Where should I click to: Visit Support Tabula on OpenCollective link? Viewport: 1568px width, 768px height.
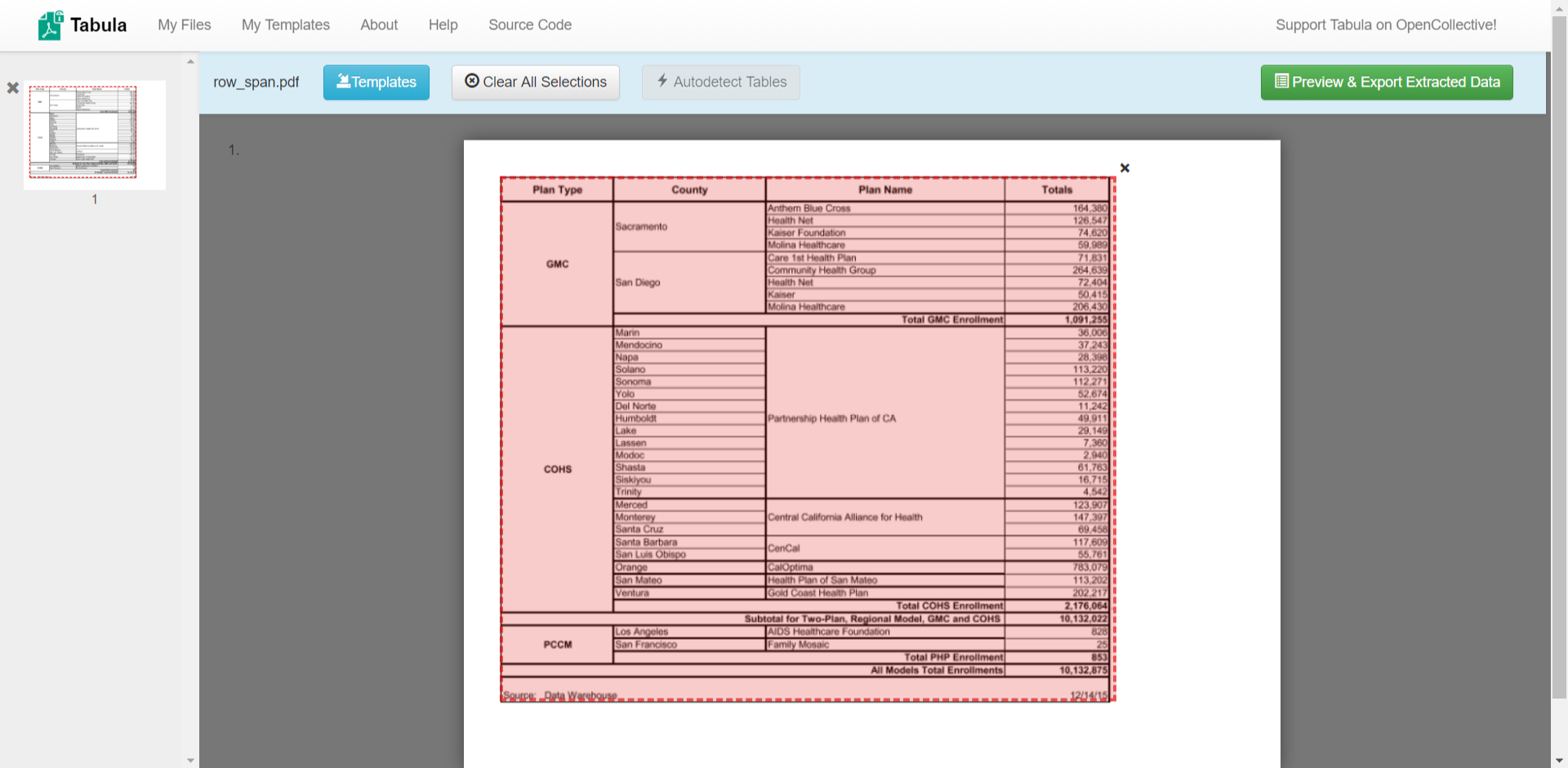(x=1385, y=25)
